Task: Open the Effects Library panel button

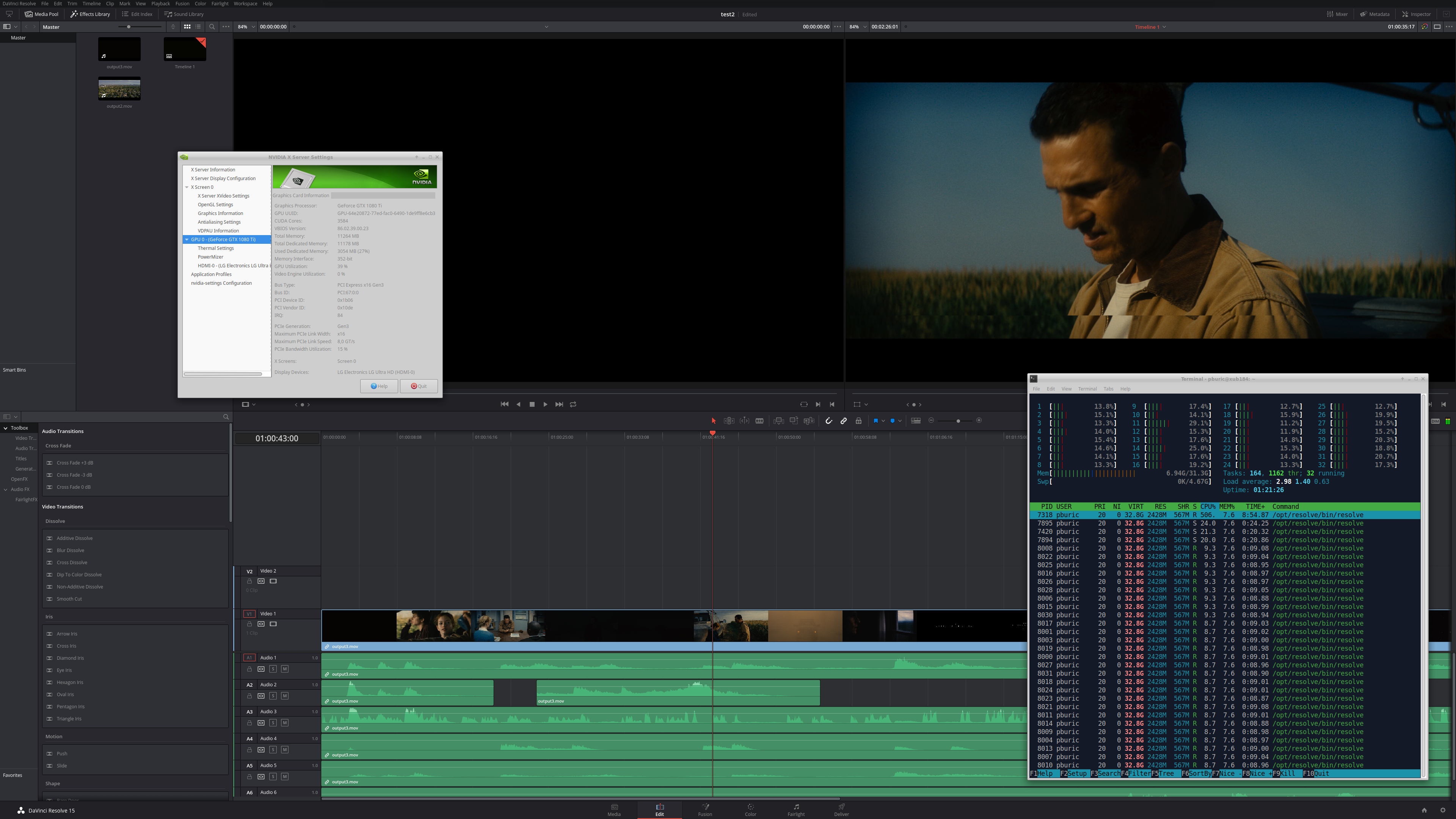Action: [91, 14]
